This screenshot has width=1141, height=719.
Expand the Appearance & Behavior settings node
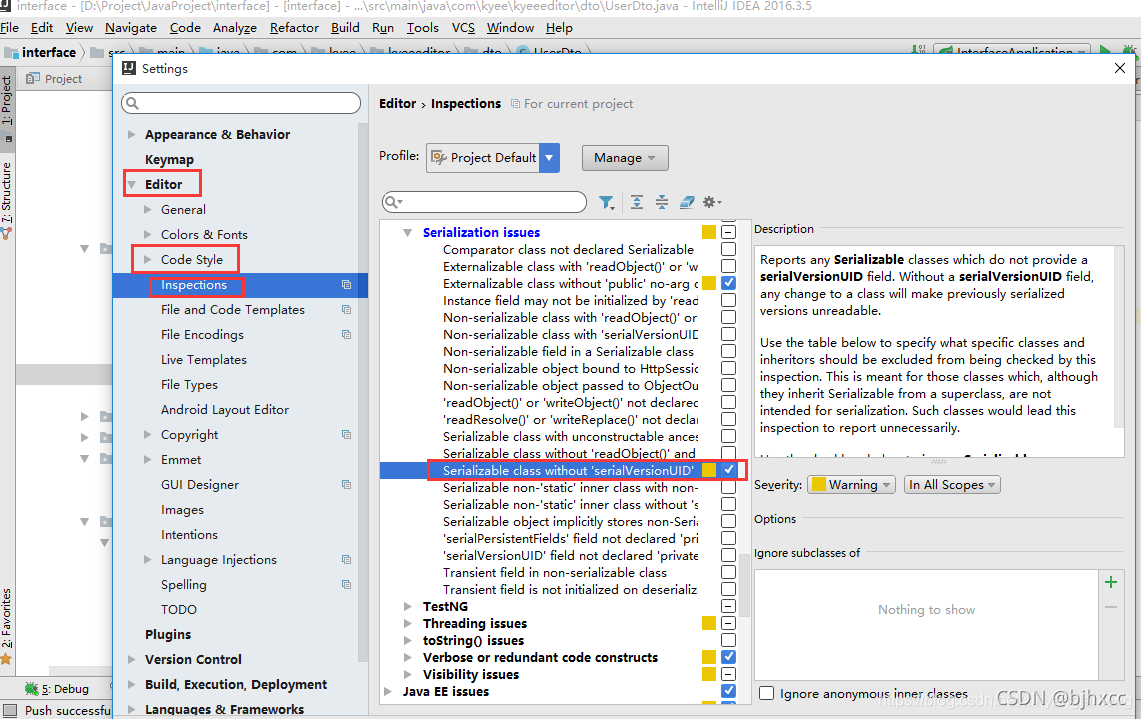point(132,134)
